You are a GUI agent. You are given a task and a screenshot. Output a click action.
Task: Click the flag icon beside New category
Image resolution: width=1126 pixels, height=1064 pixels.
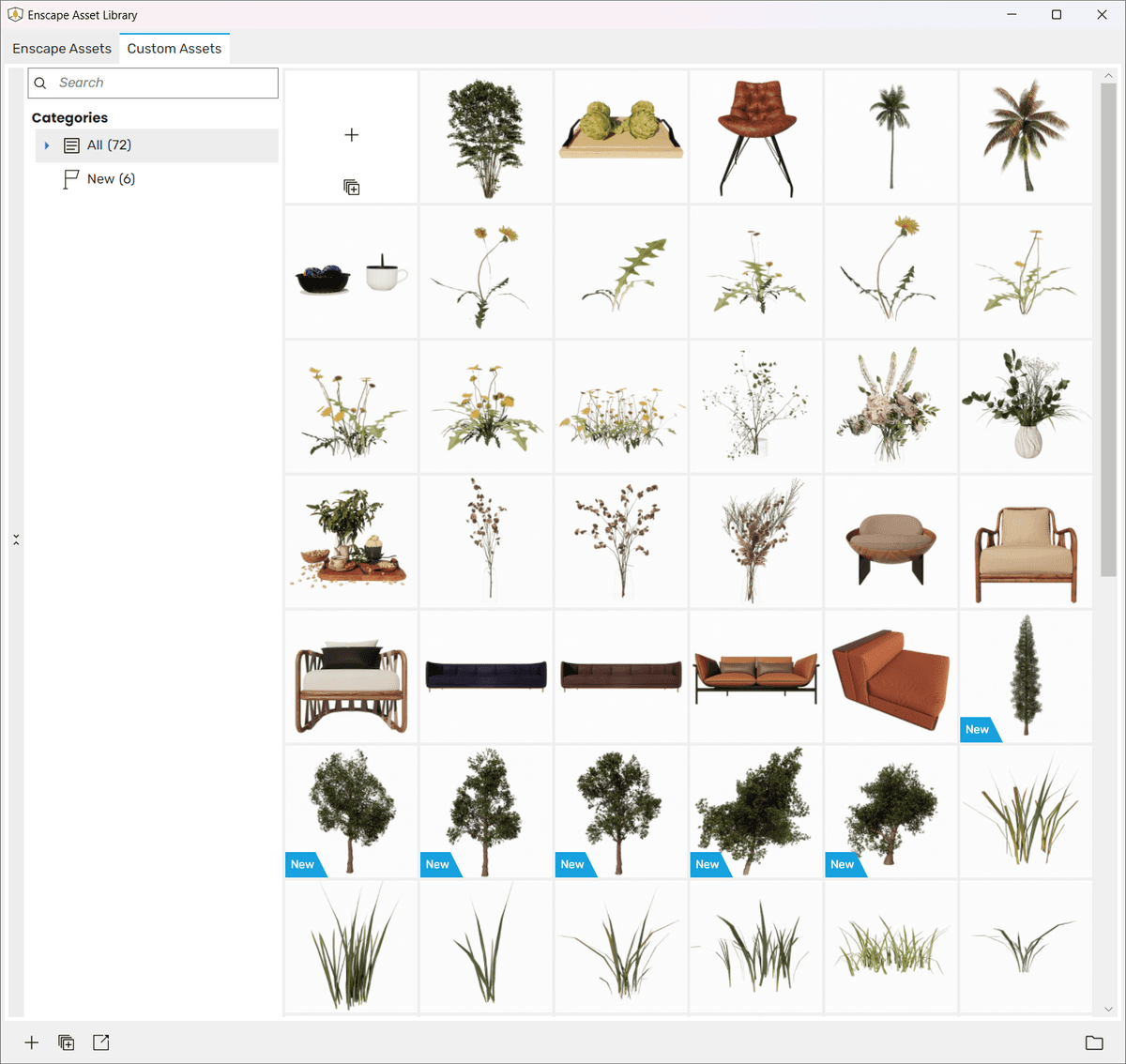[x=70, y=179]
